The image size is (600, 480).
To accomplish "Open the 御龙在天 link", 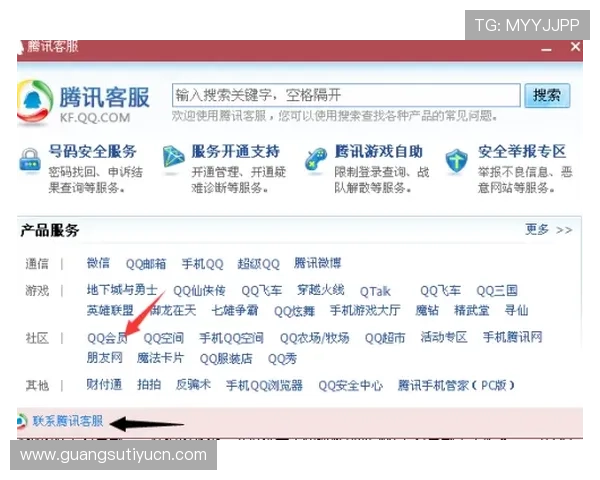I will 173,310.
